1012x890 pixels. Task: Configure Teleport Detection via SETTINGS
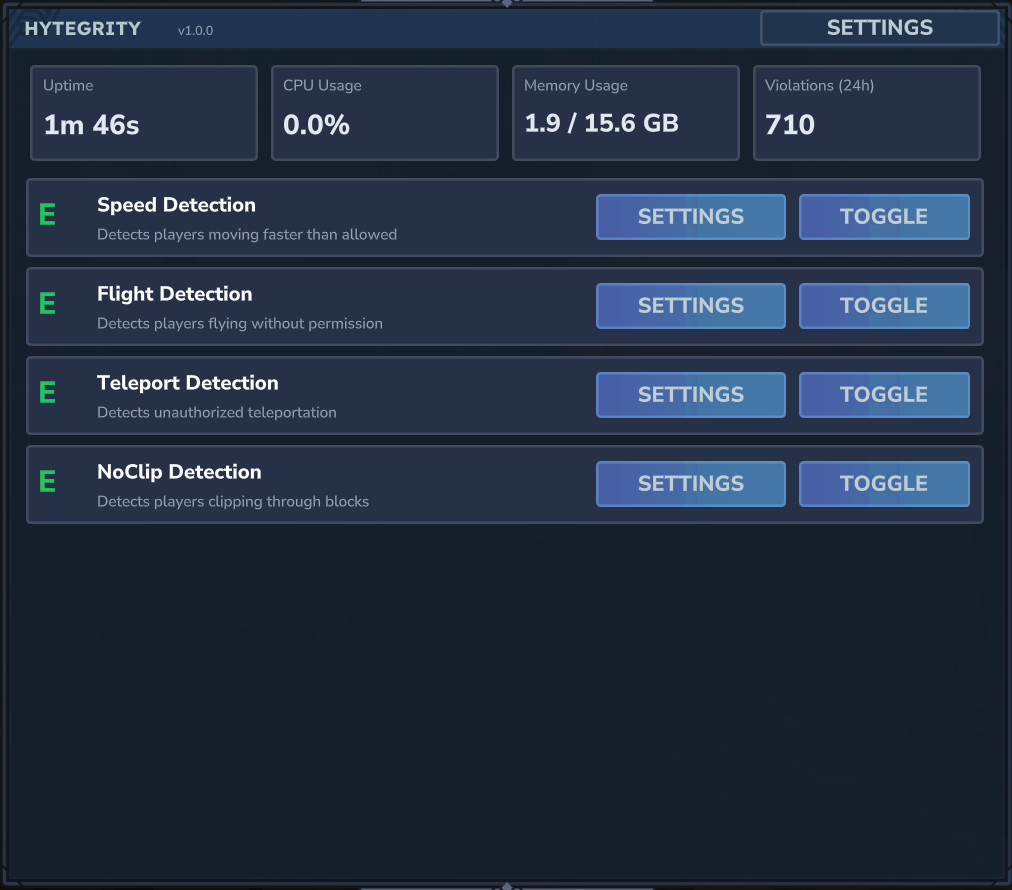coord(690,395)
